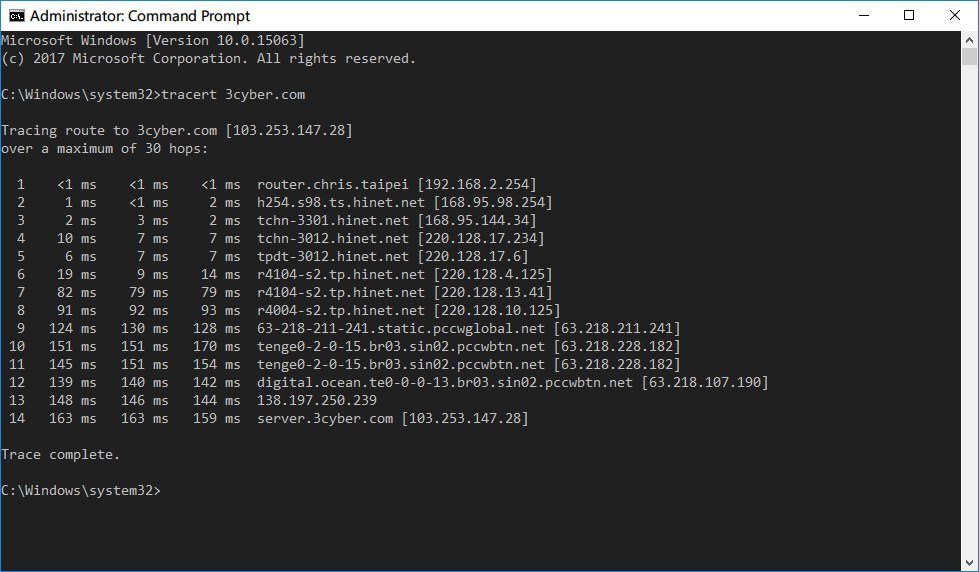Click server.3cyber.com in hop 14
Viewport: 979px width, 572px height.
[x=325, y=419]
